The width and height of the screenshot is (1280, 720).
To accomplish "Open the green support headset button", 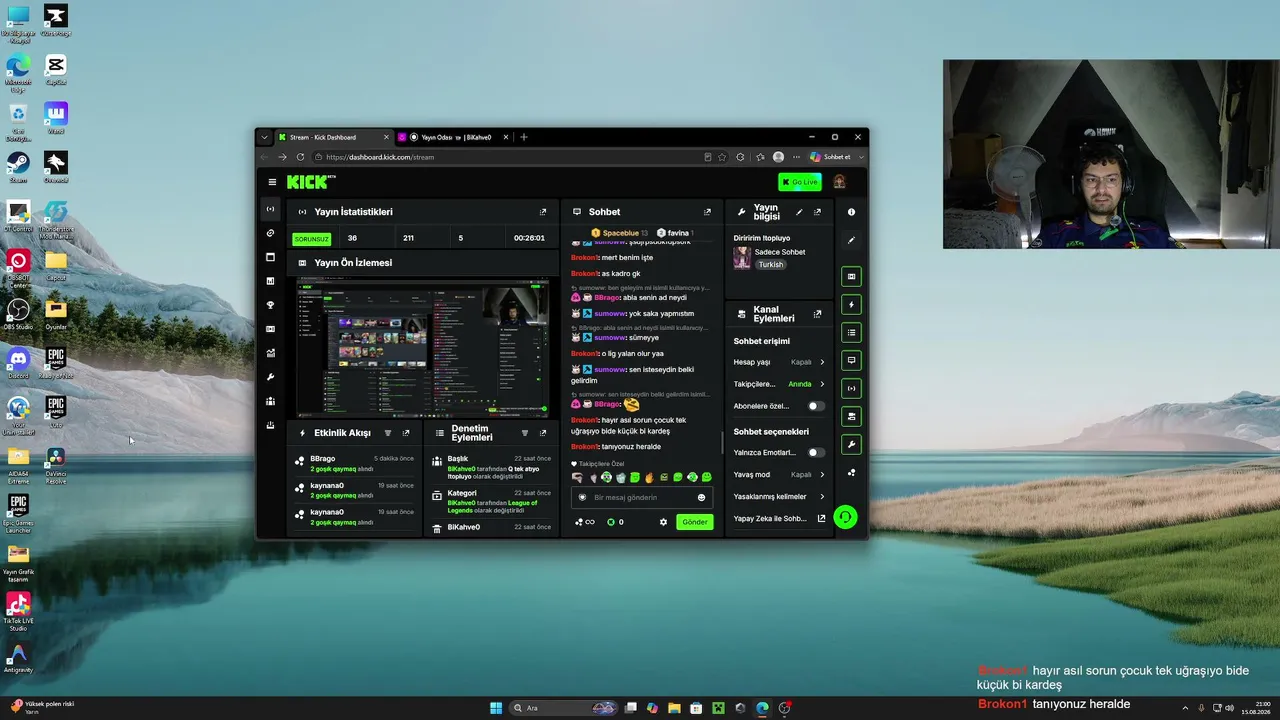I will (x=845, y=517).
